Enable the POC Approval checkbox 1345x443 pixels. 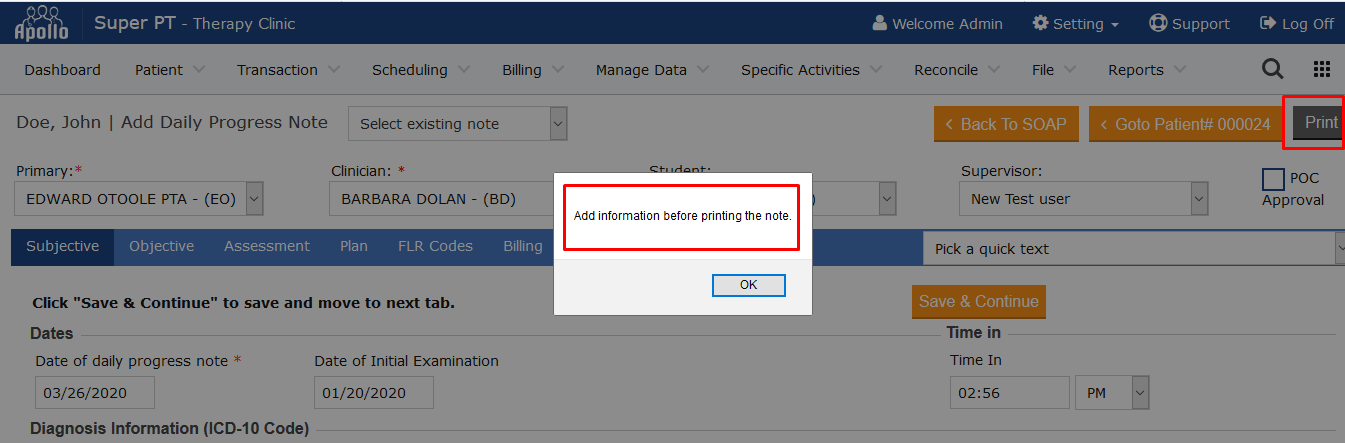tap(1273, 179)
